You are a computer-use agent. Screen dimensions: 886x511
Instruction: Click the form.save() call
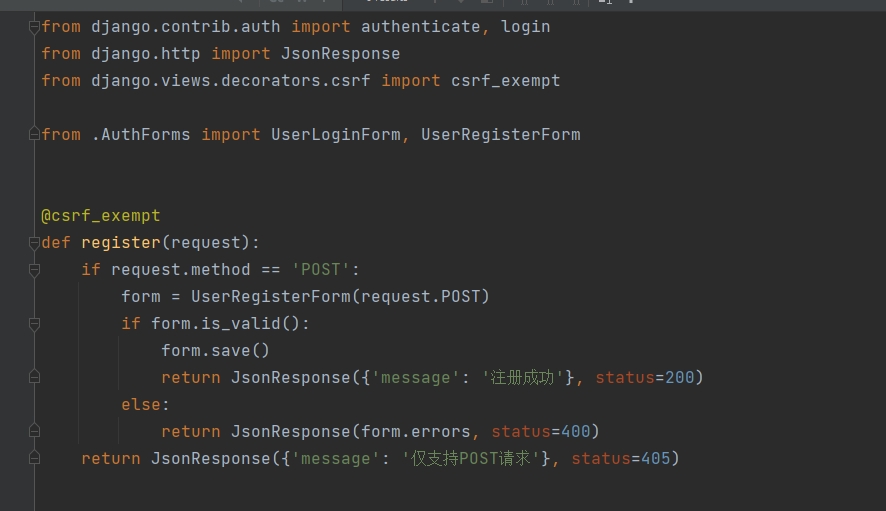(215, 351)
